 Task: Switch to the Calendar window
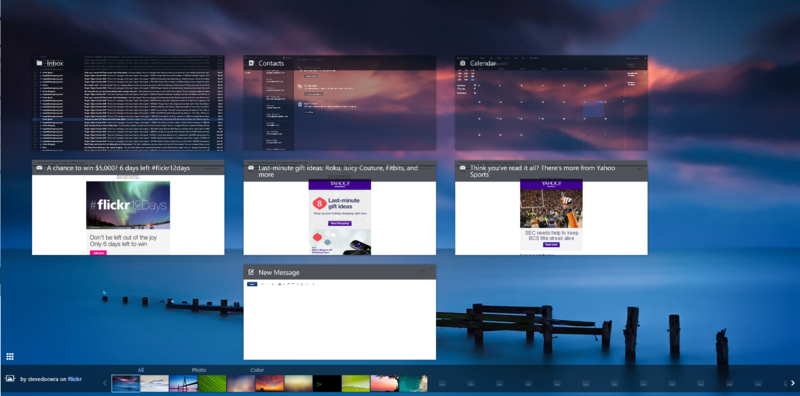(551, 103)
